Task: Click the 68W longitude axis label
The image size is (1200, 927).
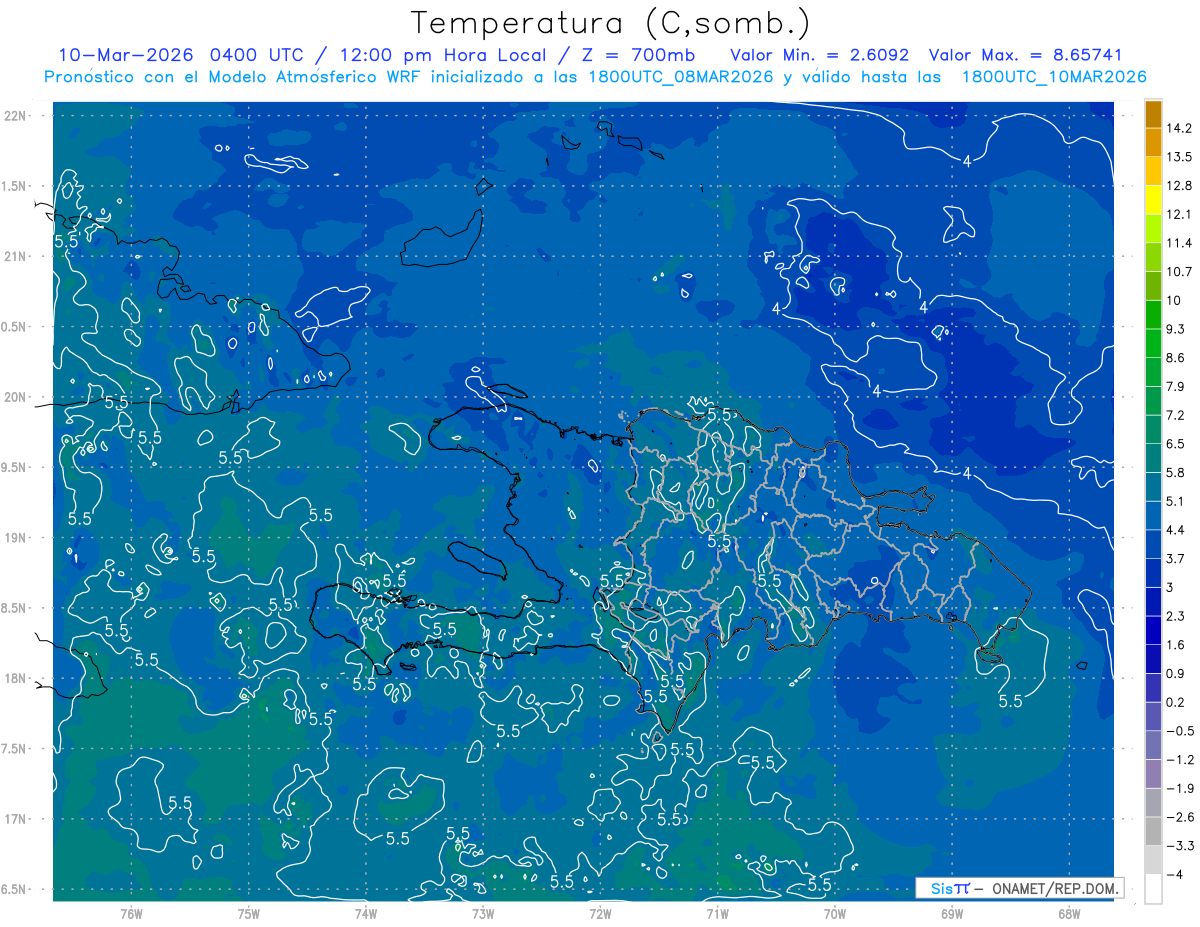Action: (1069, 913)
